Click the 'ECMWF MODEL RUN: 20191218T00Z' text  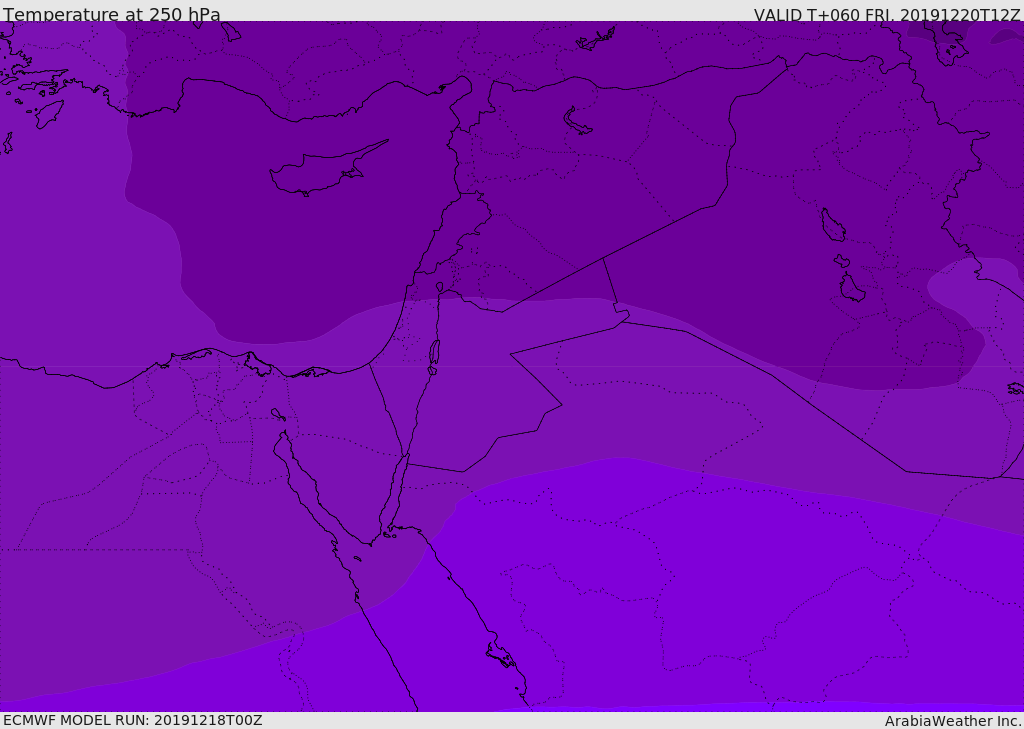(x=133, y=720)
